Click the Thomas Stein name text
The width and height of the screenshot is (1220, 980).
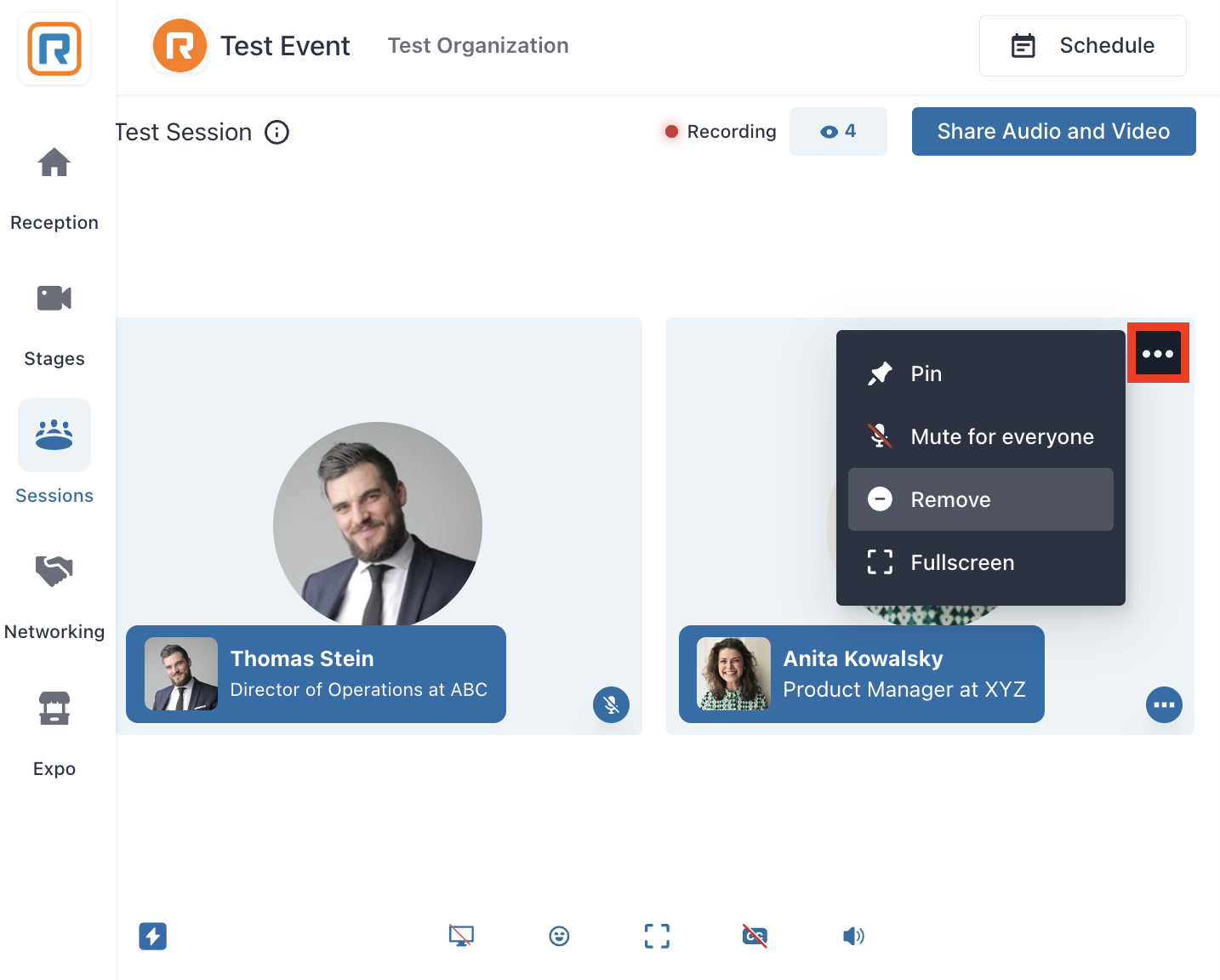pyautogui.click(x=302, y=658)
